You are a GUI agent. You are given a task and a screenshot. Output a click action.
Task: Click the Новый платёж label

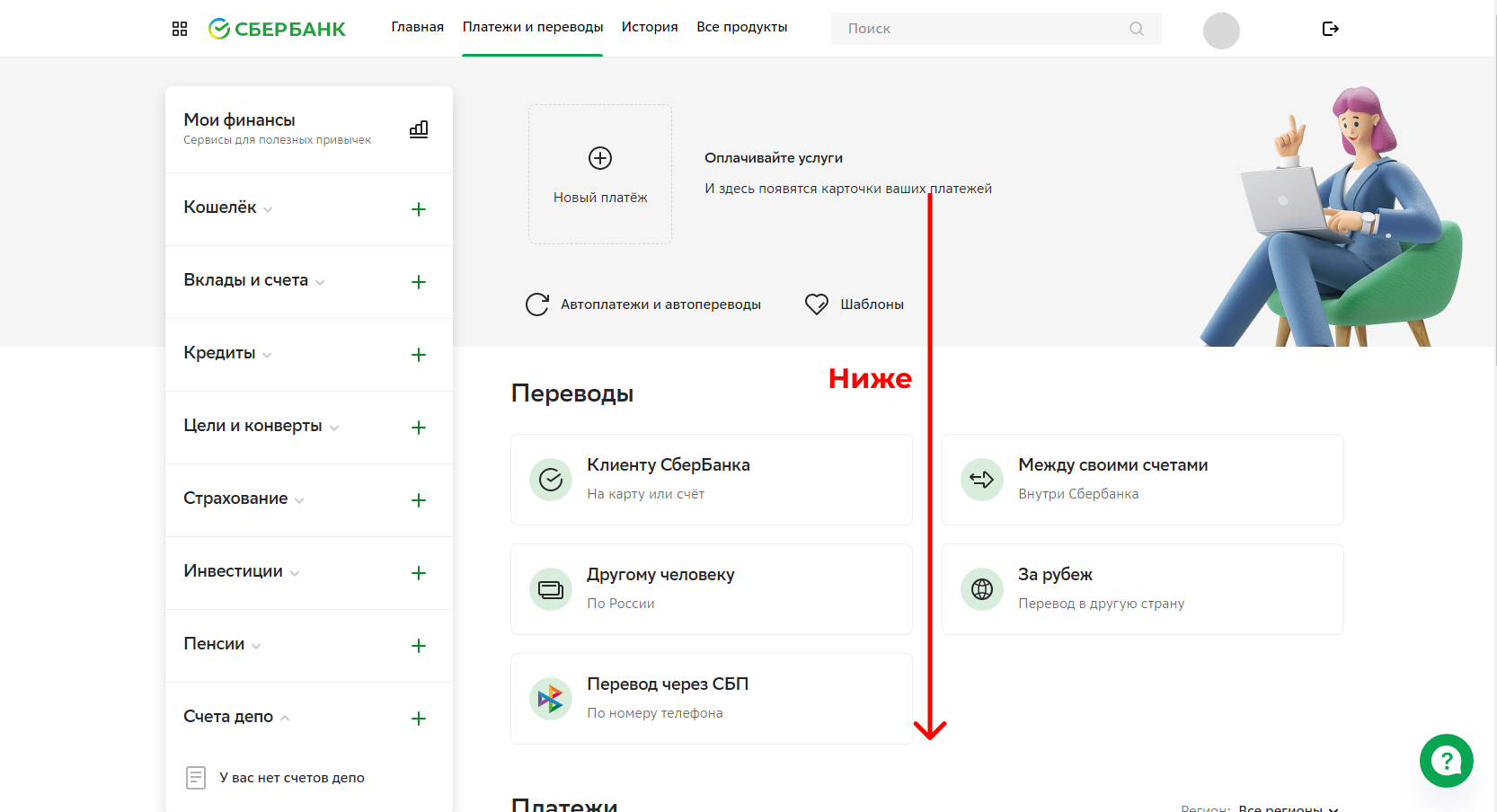pyautogui.click(x=600, y=198)
